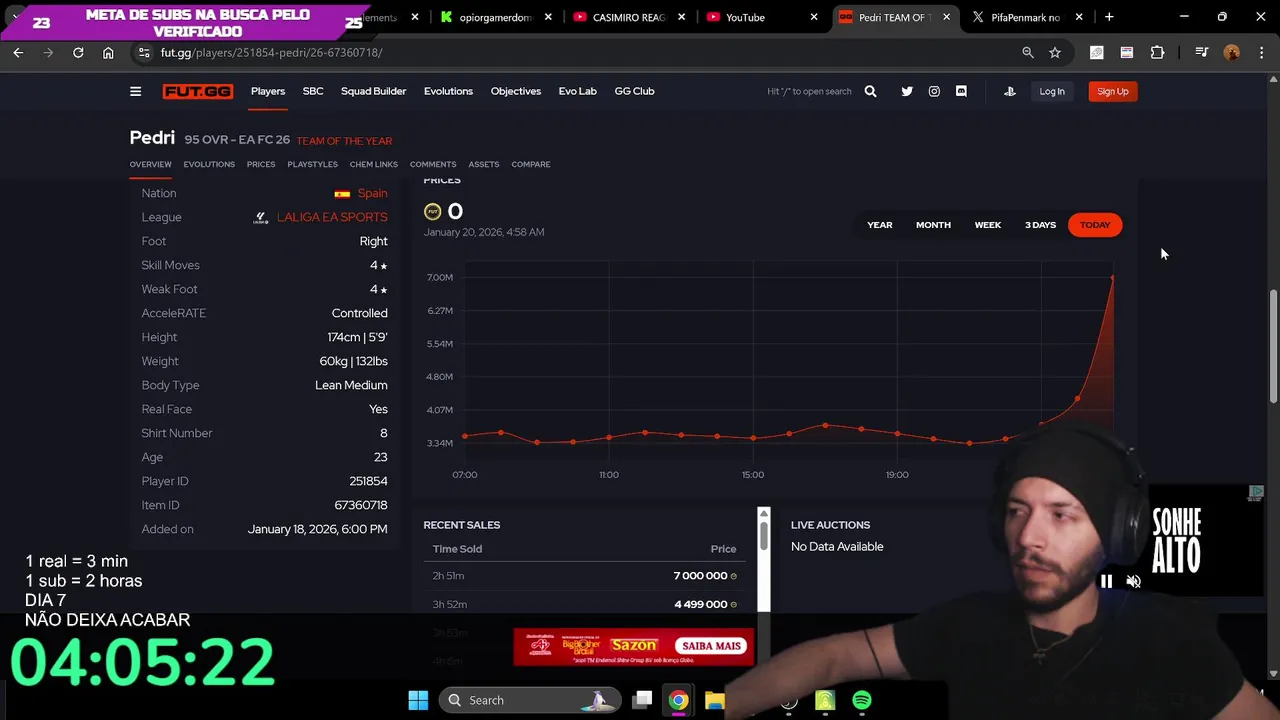The width and height of the screenshot is (1280, 720).
Task: Open the Objectives nav item
Action: coord(516,91)
